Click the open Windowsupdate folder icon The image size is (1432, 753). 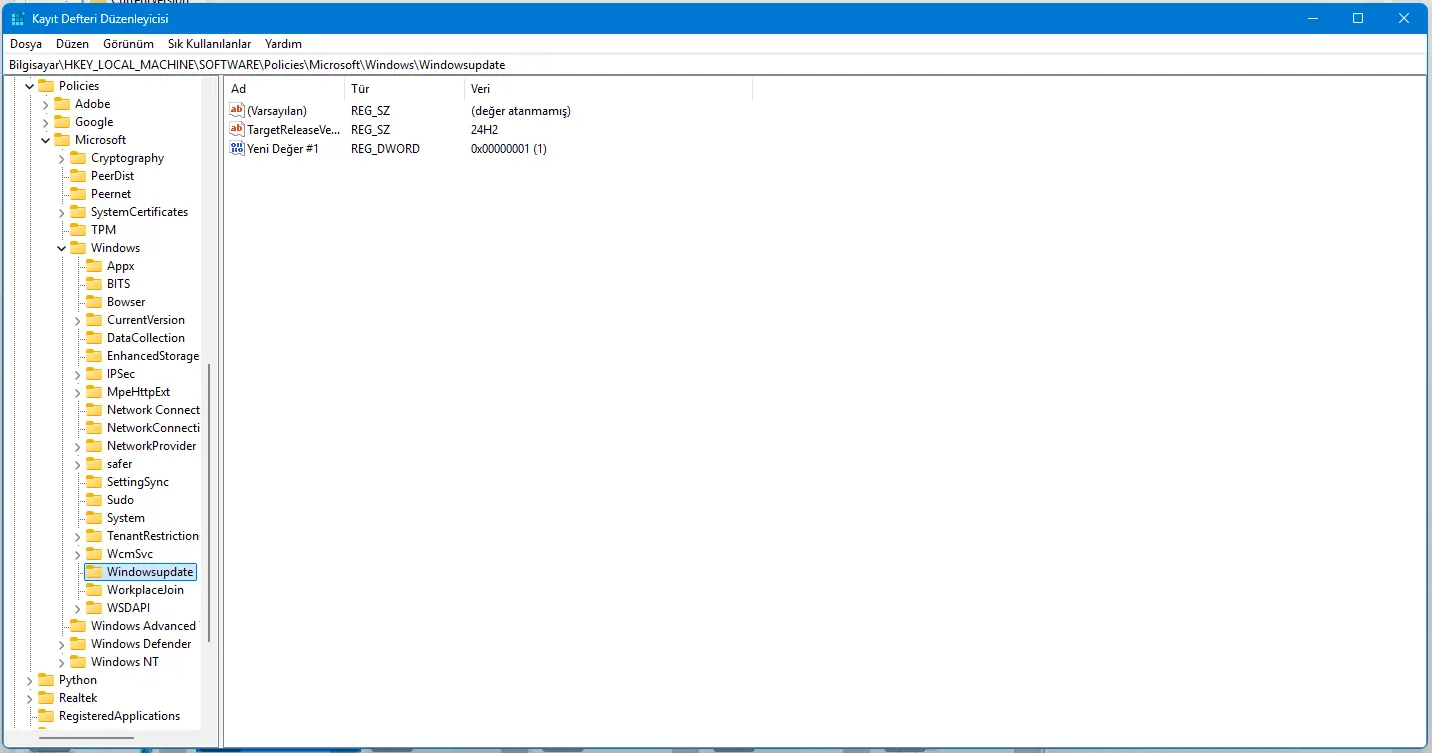94,572
